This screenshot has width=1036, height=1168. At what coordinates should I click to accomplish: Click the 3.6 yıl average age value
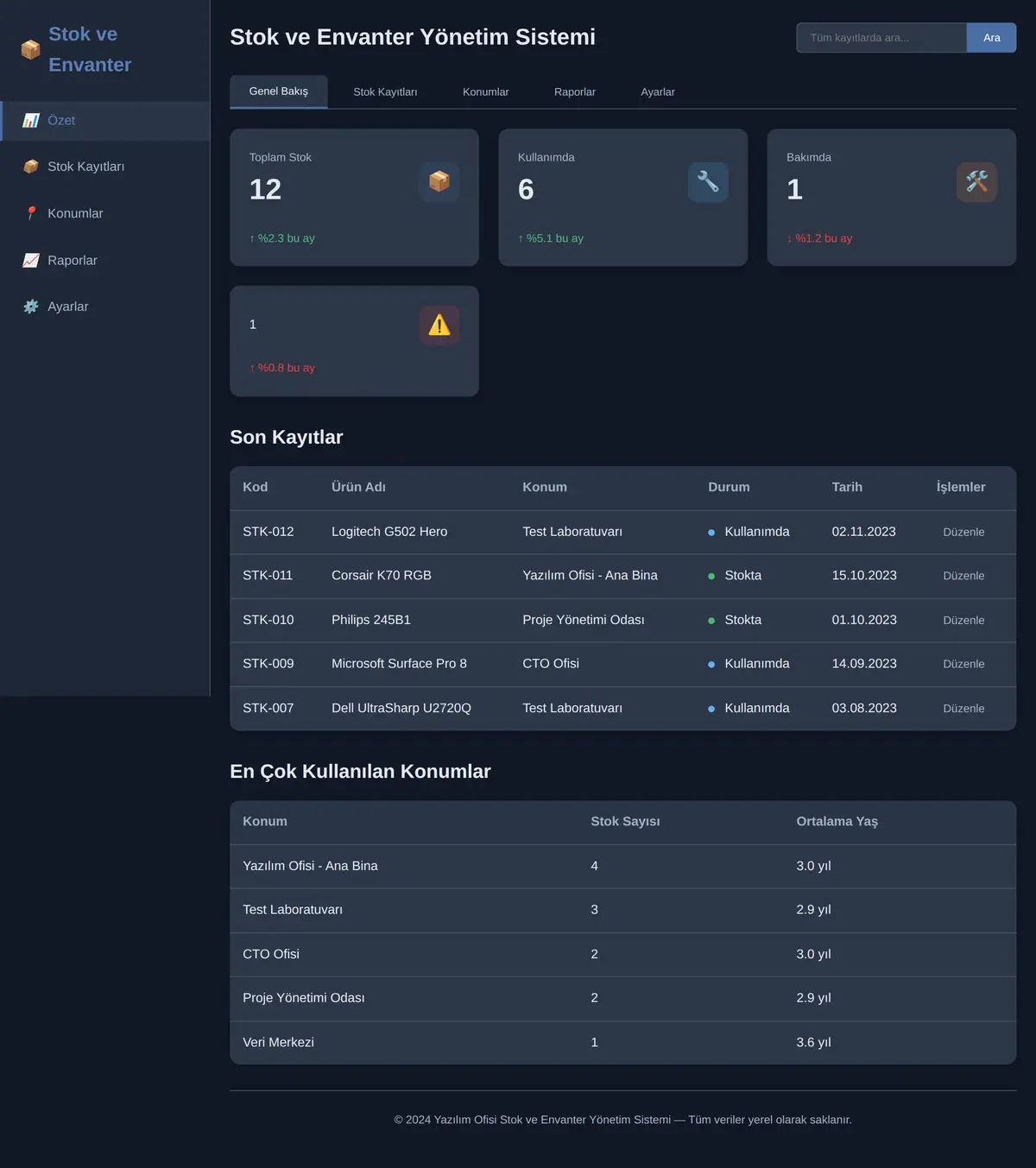pyautogui.click(x=813, y=1043)
